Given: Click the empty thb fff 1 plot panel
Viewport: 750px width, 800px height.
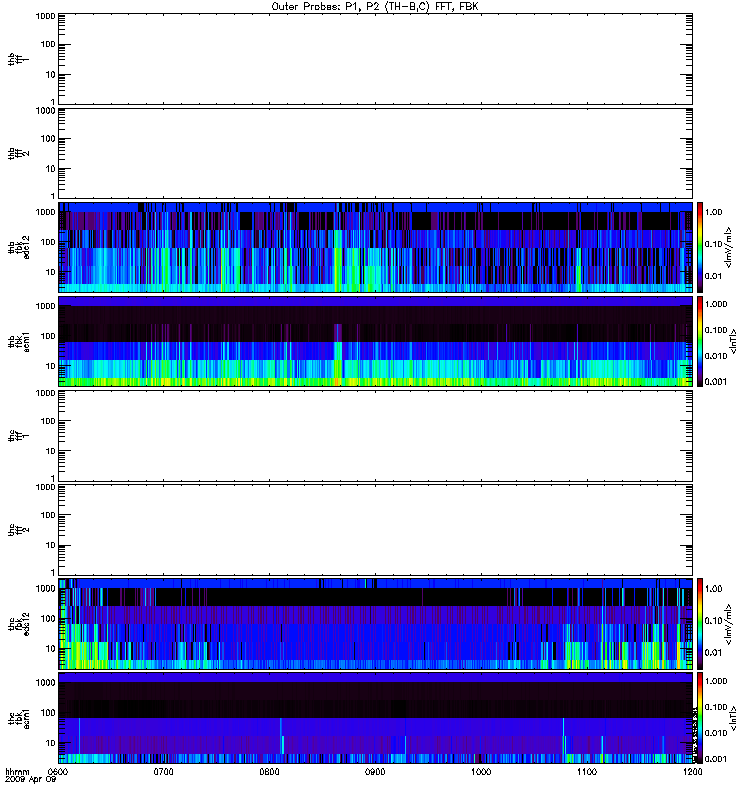Looking at the screenshot, I should coord(375,59).
